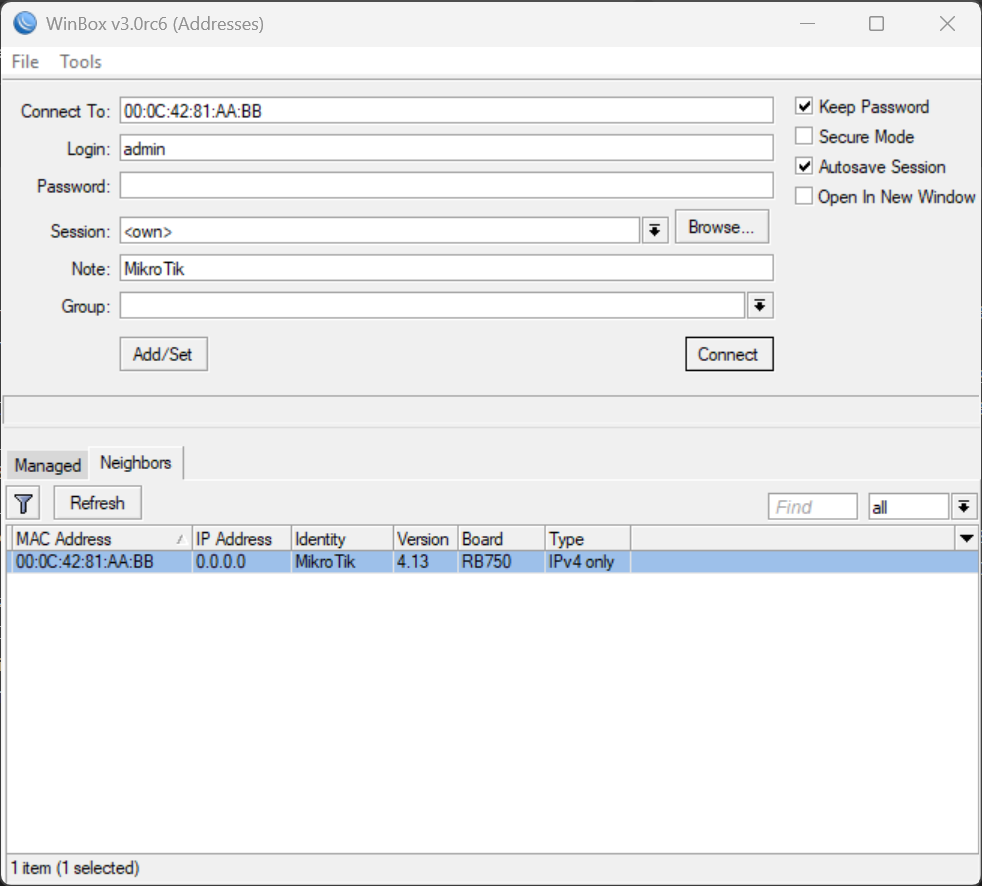This screenshot has width=982, height=886.
Task: Check Open In New Window
Action: coord(804,196)
